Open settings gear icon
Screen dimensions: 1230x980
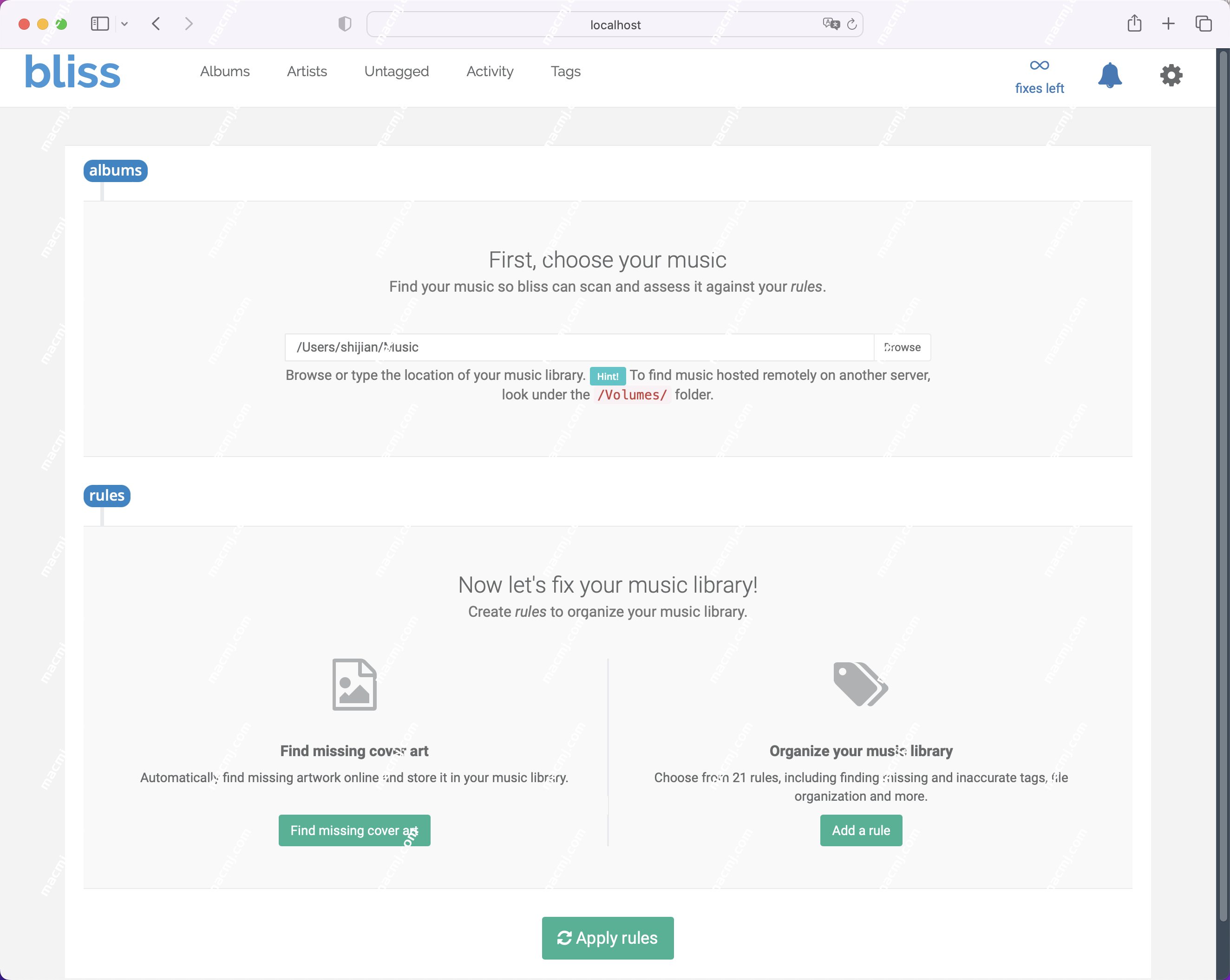point(1170,75)
